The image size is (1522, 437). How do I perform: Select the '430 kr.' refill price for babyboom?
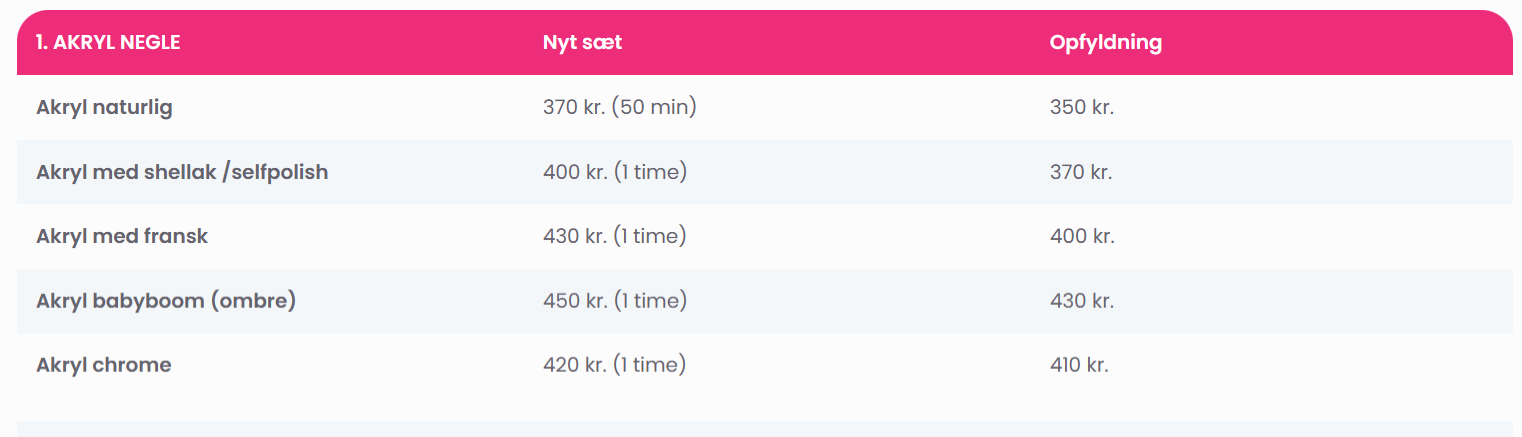click(1082, 301)
